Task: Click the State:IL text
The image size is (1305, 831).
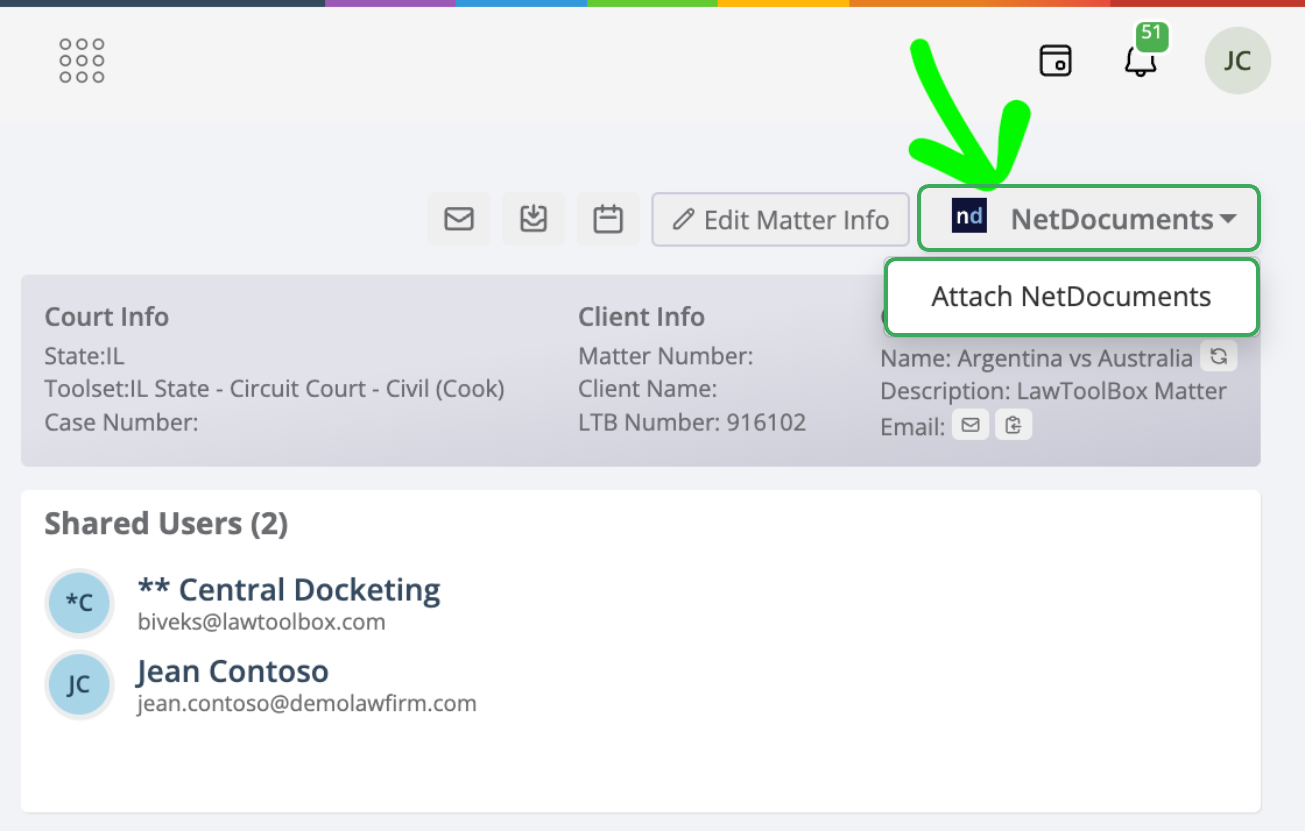Action: coord(84,356)
